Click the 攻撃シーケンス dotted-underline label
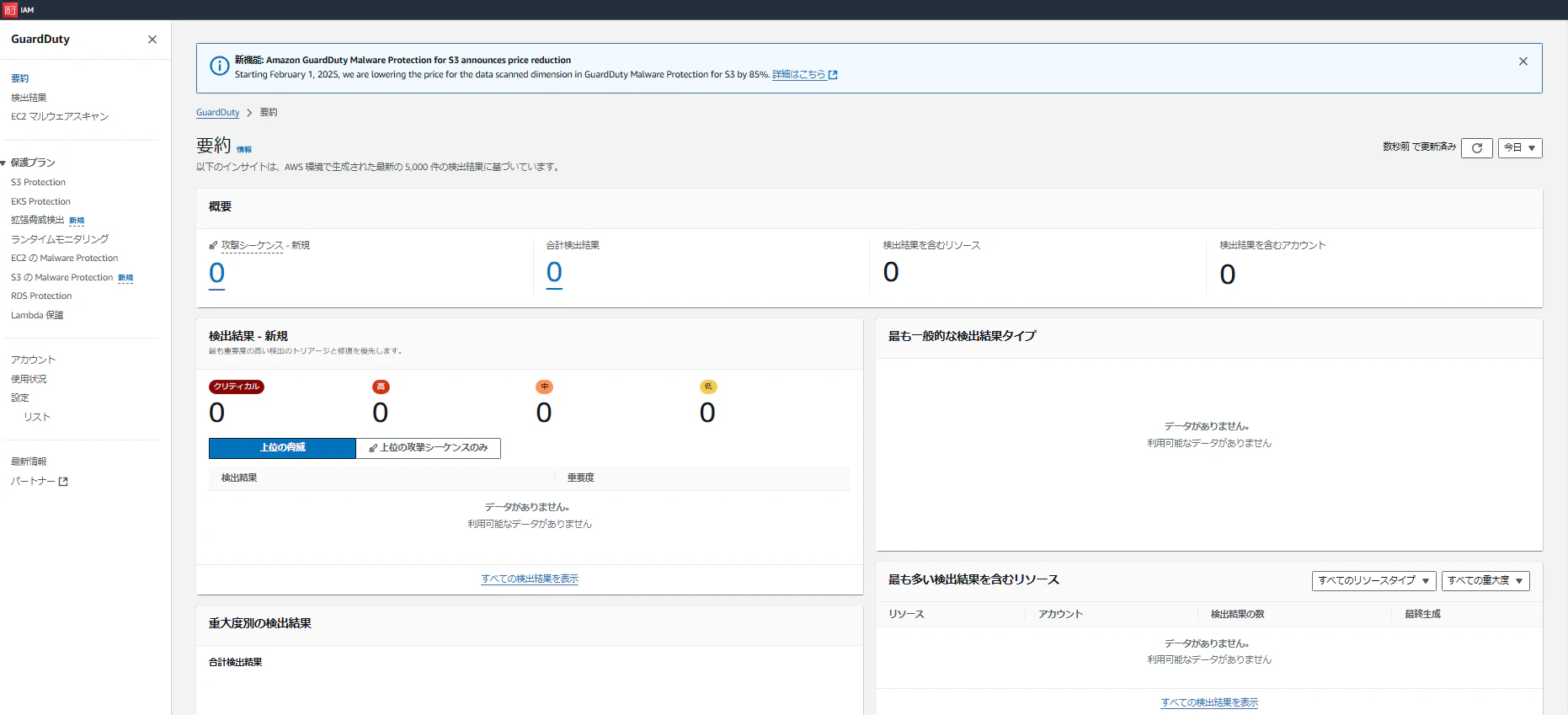Image resolution: width=1568 pixels, height=715 pixels. pyautogui.click(x=252, y=246)
